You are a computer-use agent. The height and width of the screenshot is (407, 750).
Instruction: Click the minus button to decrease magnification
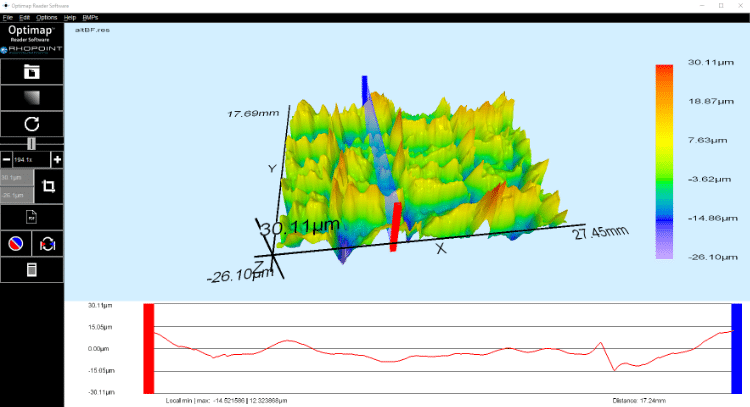[7, 160]
